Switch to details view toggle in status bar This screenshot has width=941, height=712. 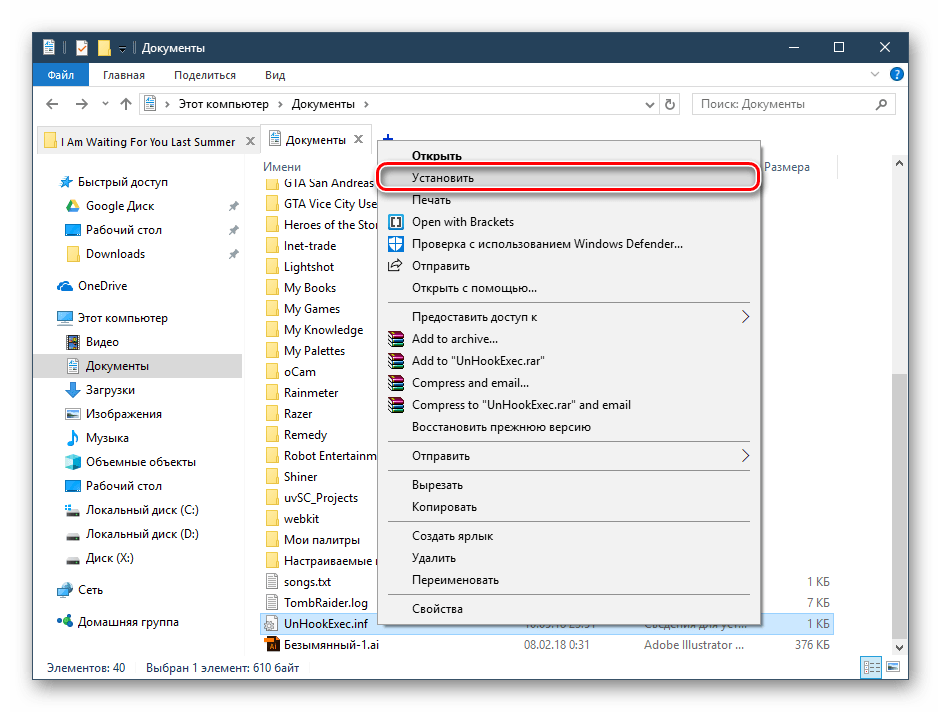pyautogui.click(x=871, y=668)
